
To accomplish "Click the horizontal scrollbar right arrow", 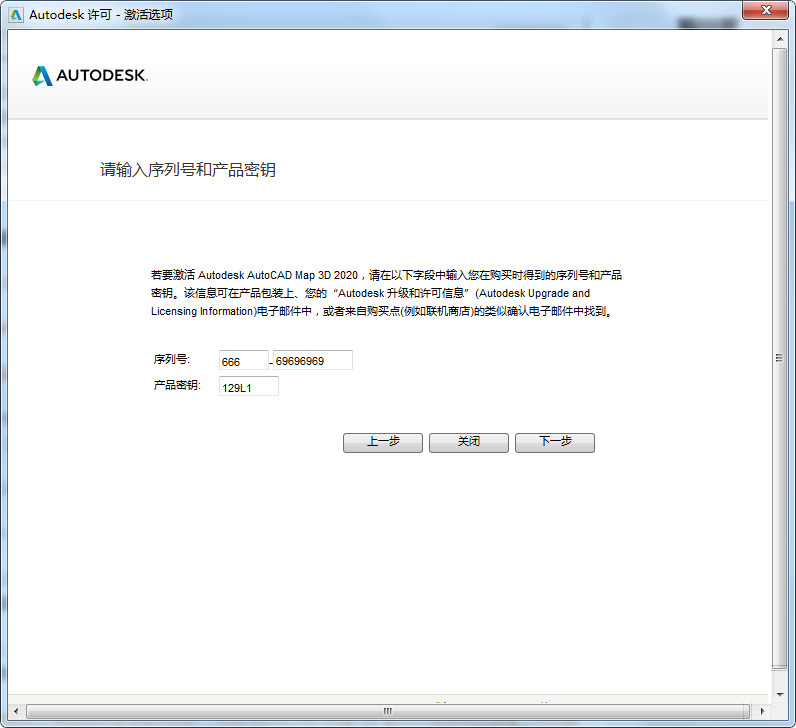I will click(x=762, y=711).
